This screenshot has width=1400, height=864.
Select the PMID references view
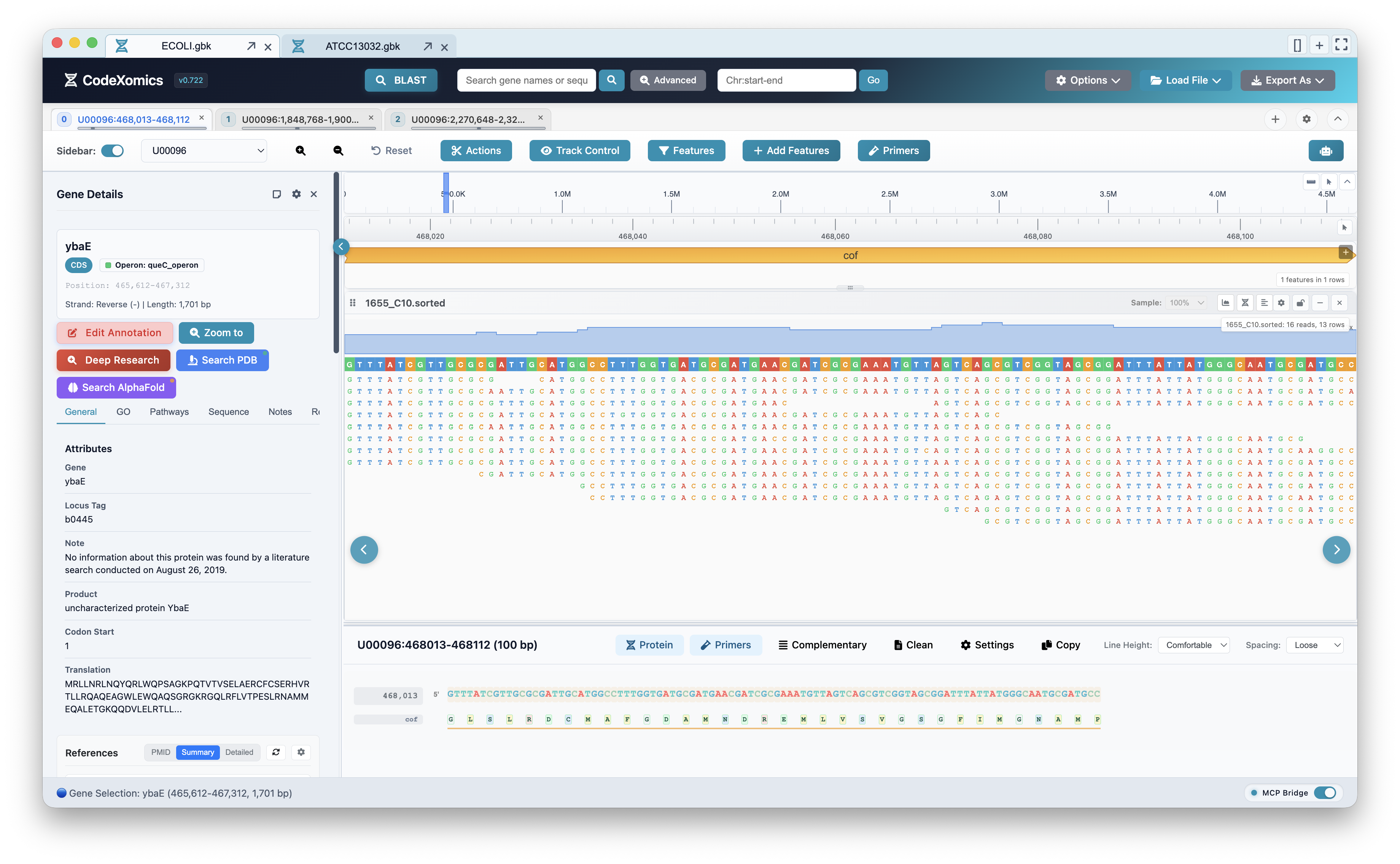(x=161, y=753)
